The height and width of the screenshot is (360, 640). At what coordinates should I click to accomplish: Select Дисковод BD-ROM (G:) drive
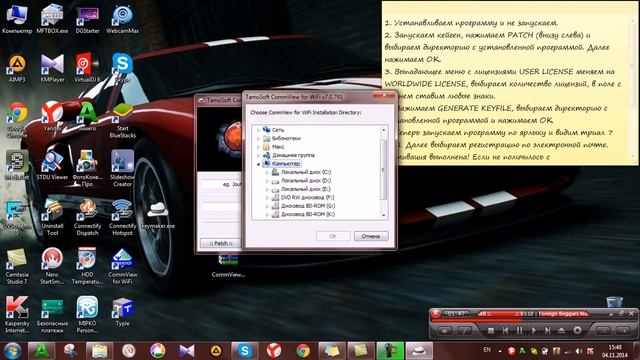pos(308,206)
